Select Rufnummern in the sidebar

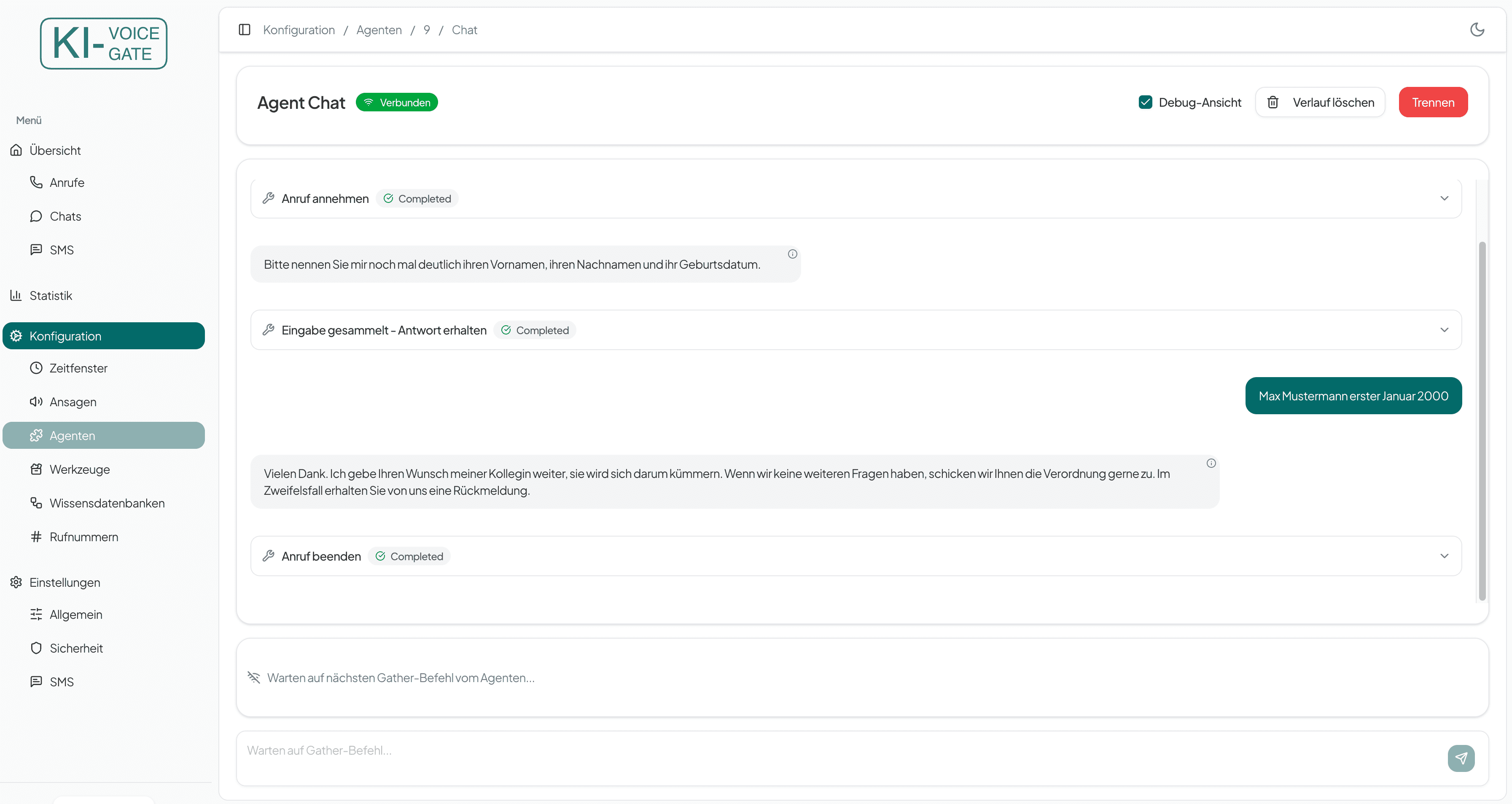tap(84, 536)
